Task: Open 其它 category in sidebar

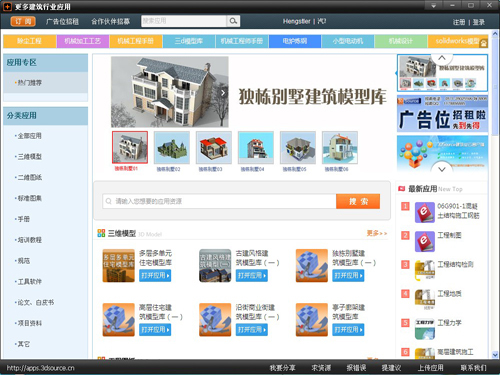Action: (x=23, y=344)
